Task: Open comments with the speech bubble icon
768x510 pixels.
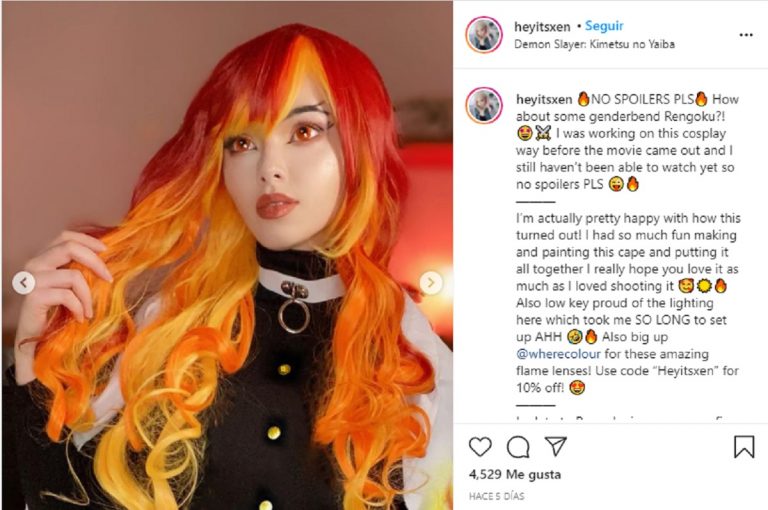Action: [518, 447]
